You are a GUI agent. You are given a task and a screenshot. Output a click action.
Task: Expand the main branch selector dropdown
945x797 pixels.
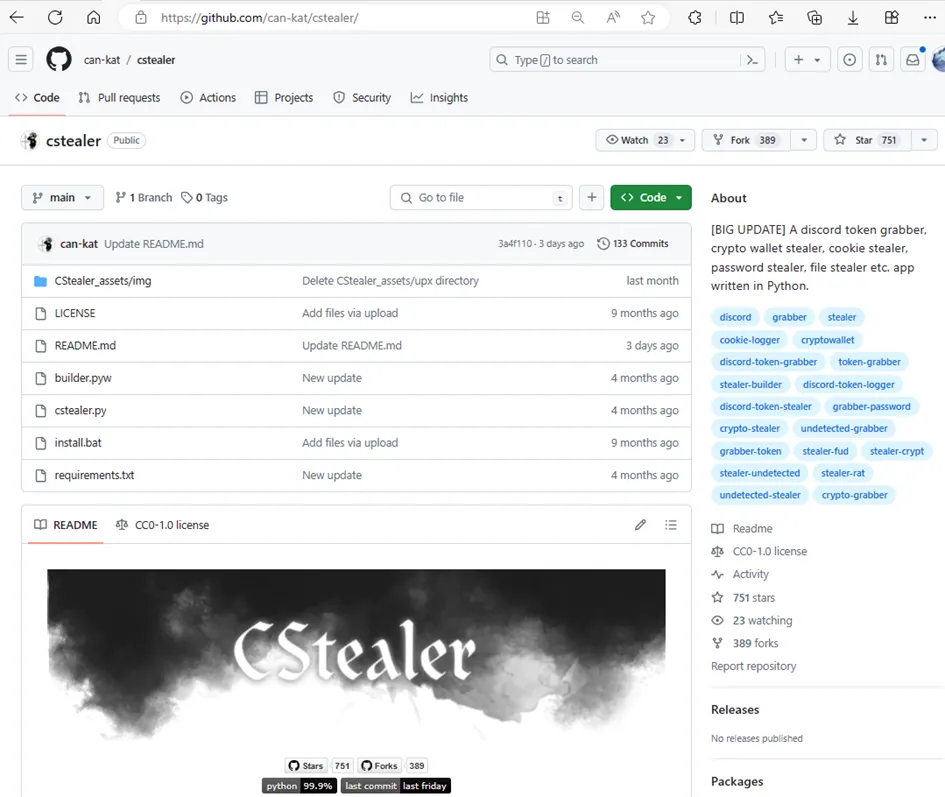(62, 198)
